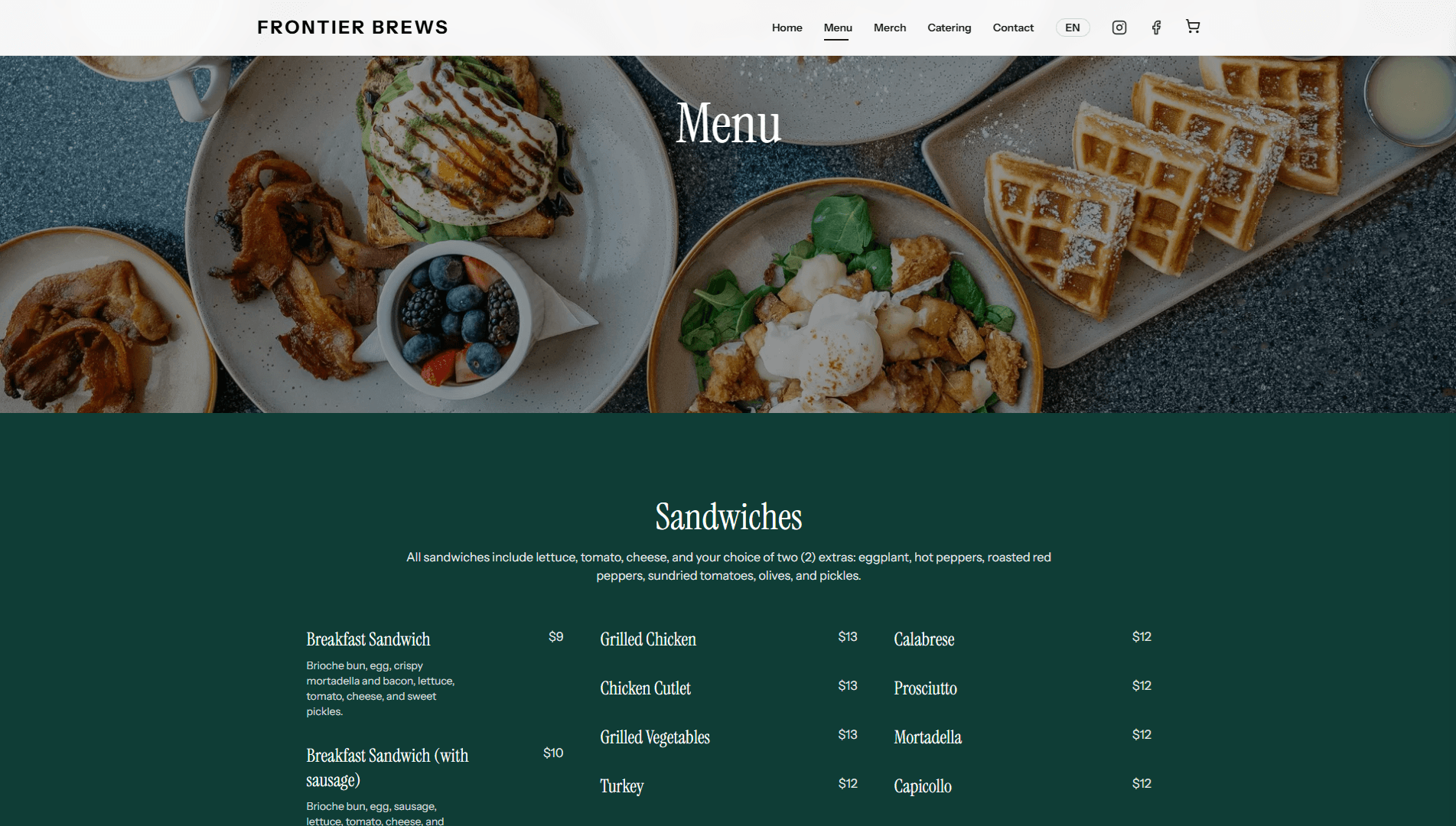This screenshot has height=826, width=1456.
Task: Click the Prosciutto menu item
Action: coord(925,688)
